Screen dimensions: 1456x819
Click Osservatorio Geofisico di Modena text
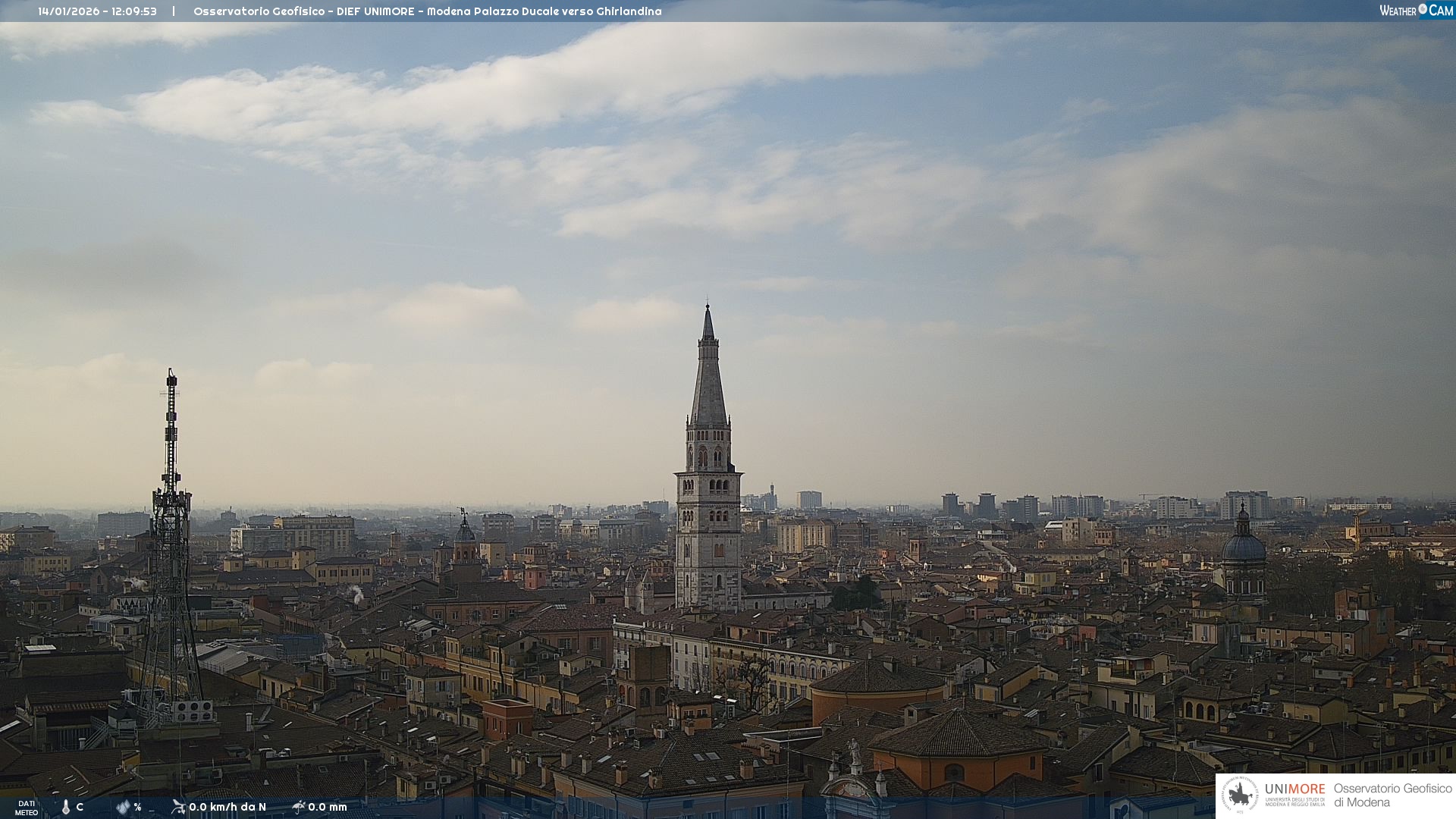point(1392,795)
